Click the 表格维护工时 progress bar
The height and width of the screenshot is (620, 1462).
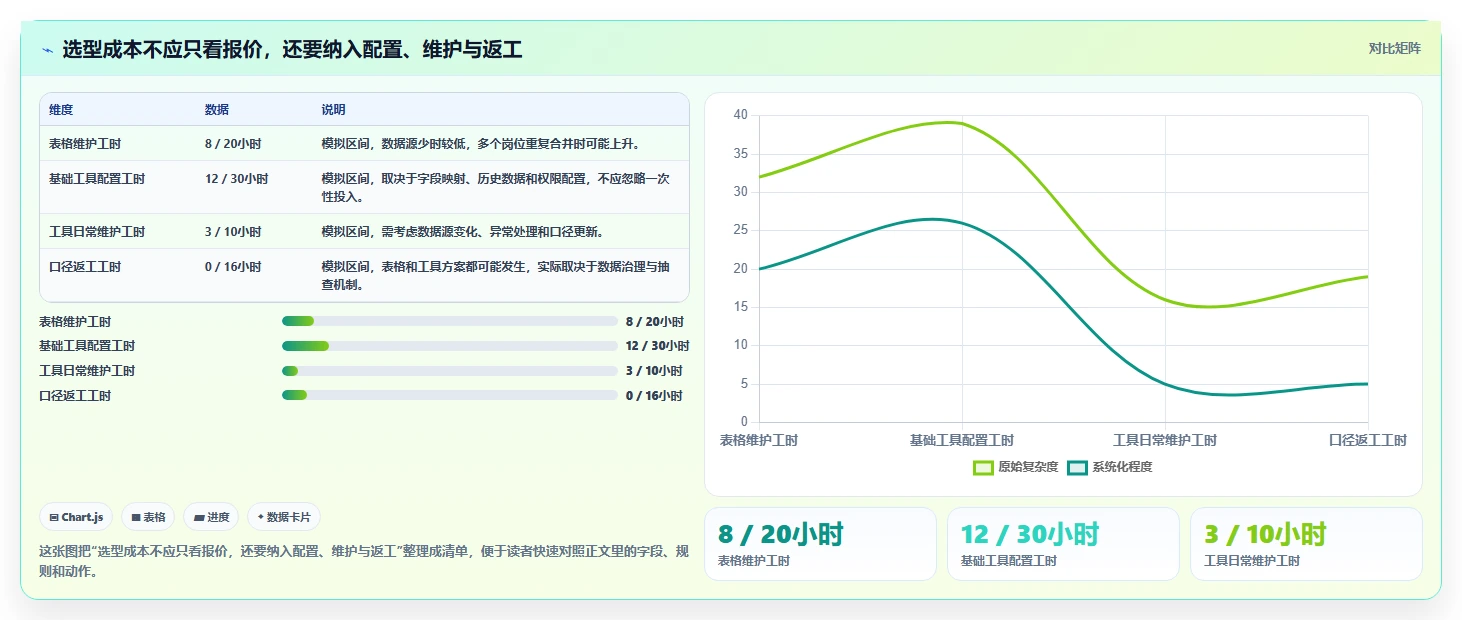click(x=450, y=321)
